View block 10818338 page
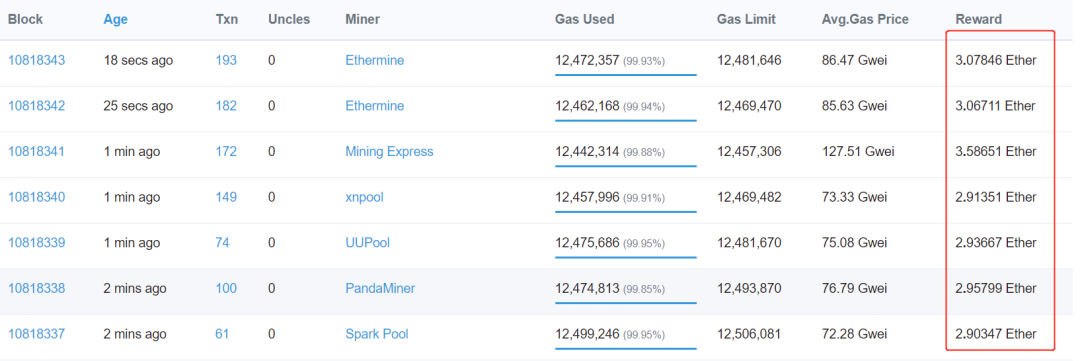 pyautogui.click(x=37, y=289)
